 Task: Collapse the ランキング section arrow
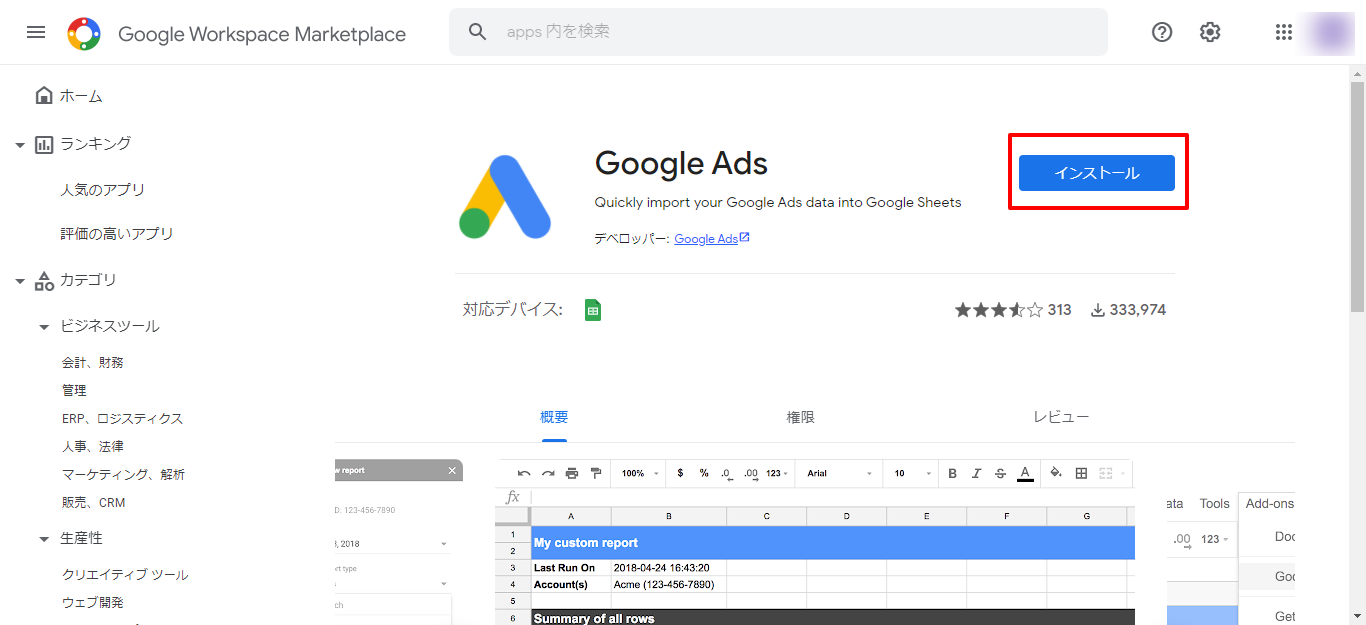(x=20, y=145)
